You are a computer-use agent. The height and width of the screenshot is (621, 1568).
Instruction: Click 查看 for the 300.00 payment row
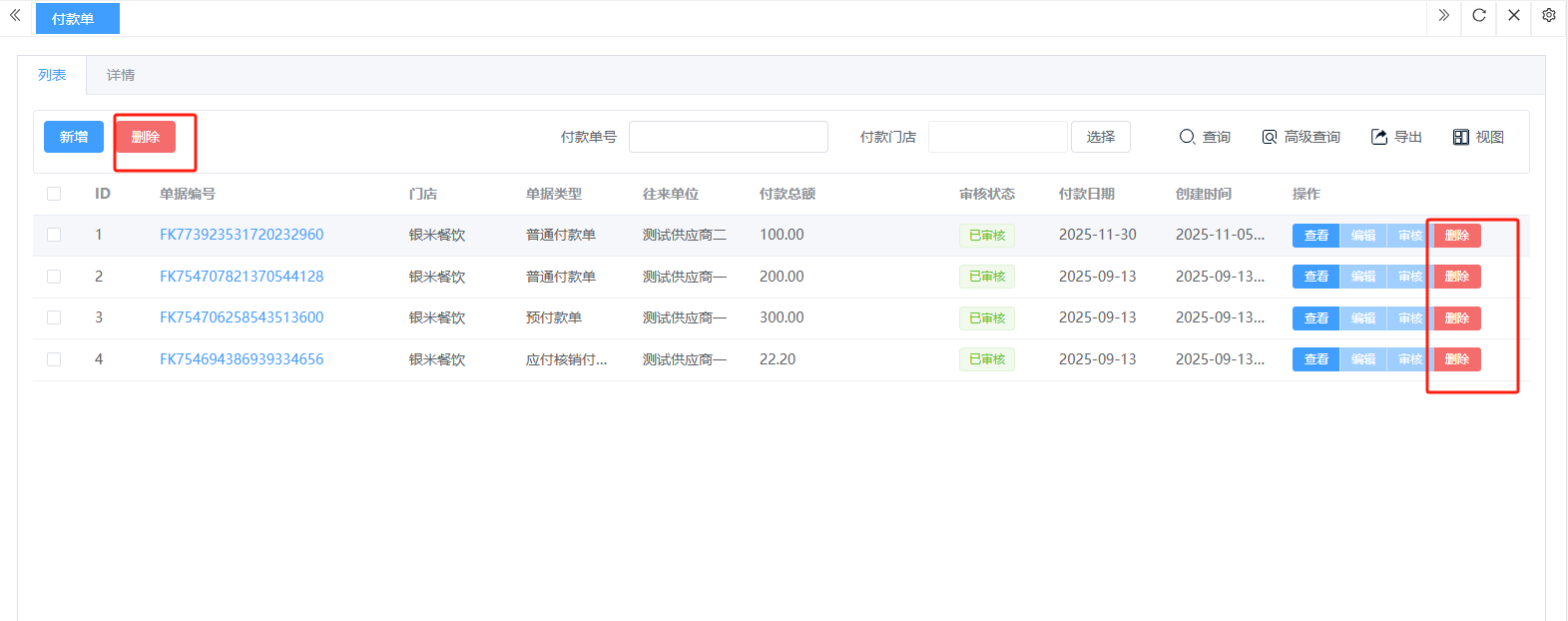tap(1315, 318)
